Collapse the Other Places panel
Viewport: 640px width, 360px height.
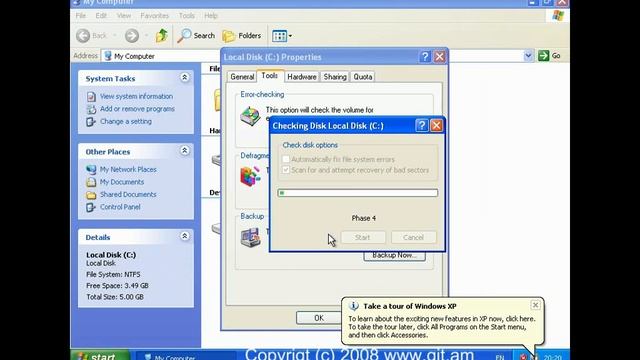[184, 151]
